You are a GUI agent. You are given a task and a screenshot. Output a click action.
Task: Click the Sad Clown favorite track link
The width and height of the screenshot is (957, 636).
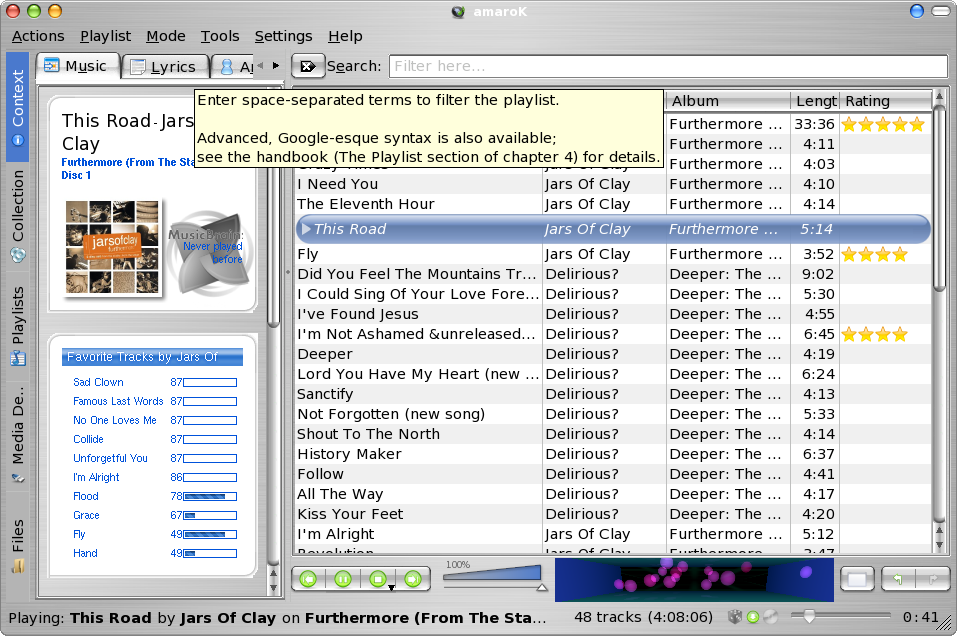[x=98, y=382]
